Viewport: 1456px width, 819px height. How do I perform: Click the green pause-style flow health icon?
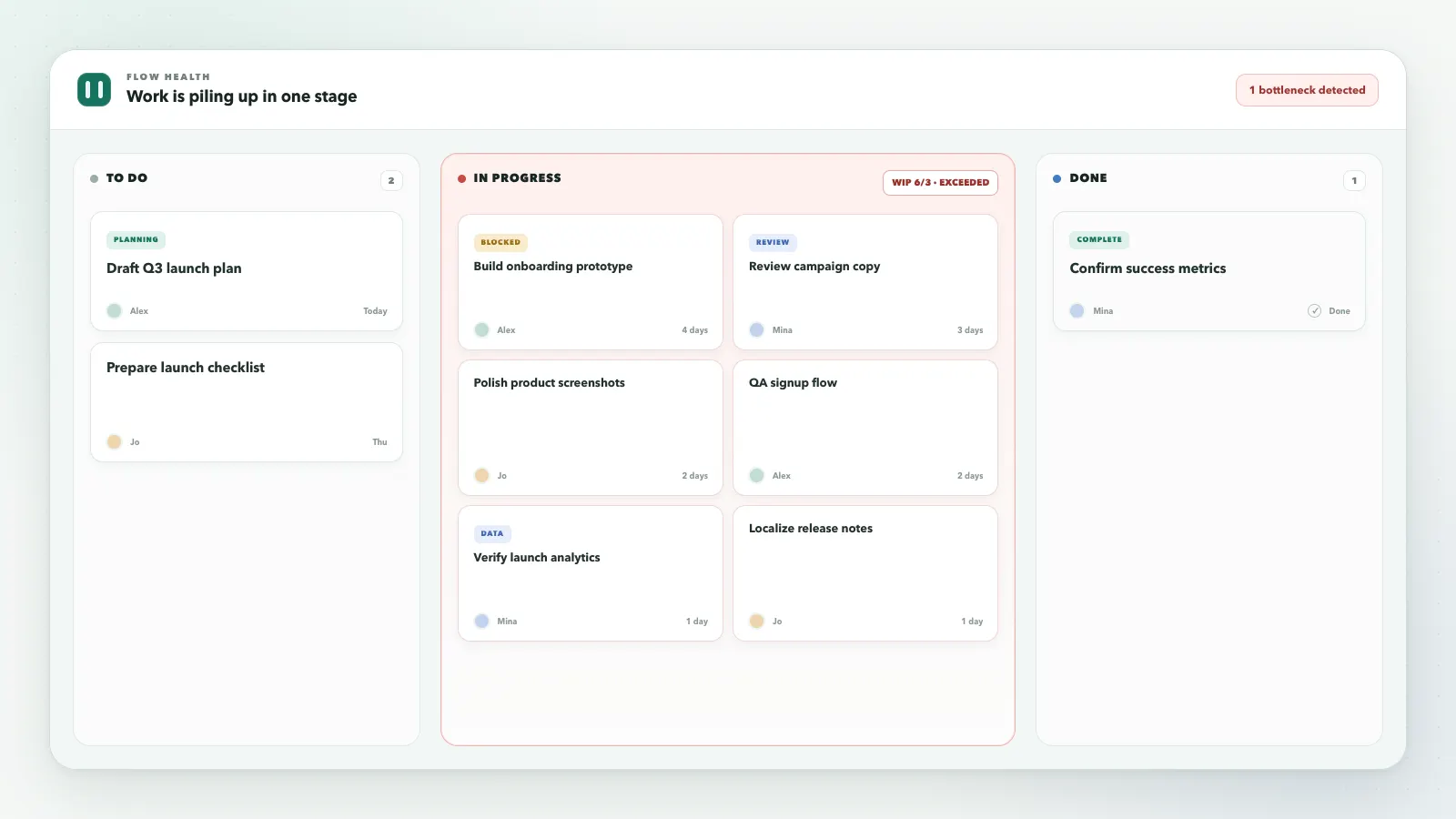(x=94, y=89)
